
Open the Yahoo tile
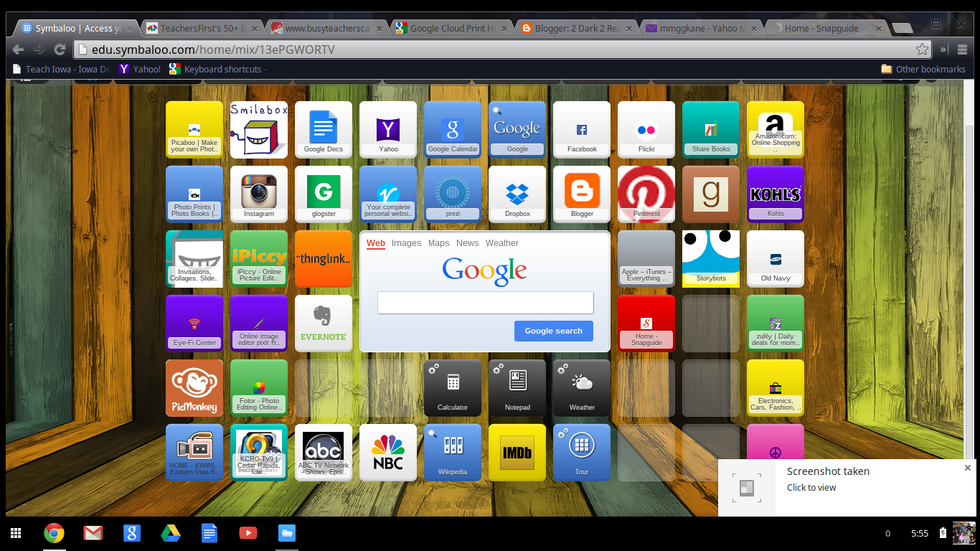[388, 129]
